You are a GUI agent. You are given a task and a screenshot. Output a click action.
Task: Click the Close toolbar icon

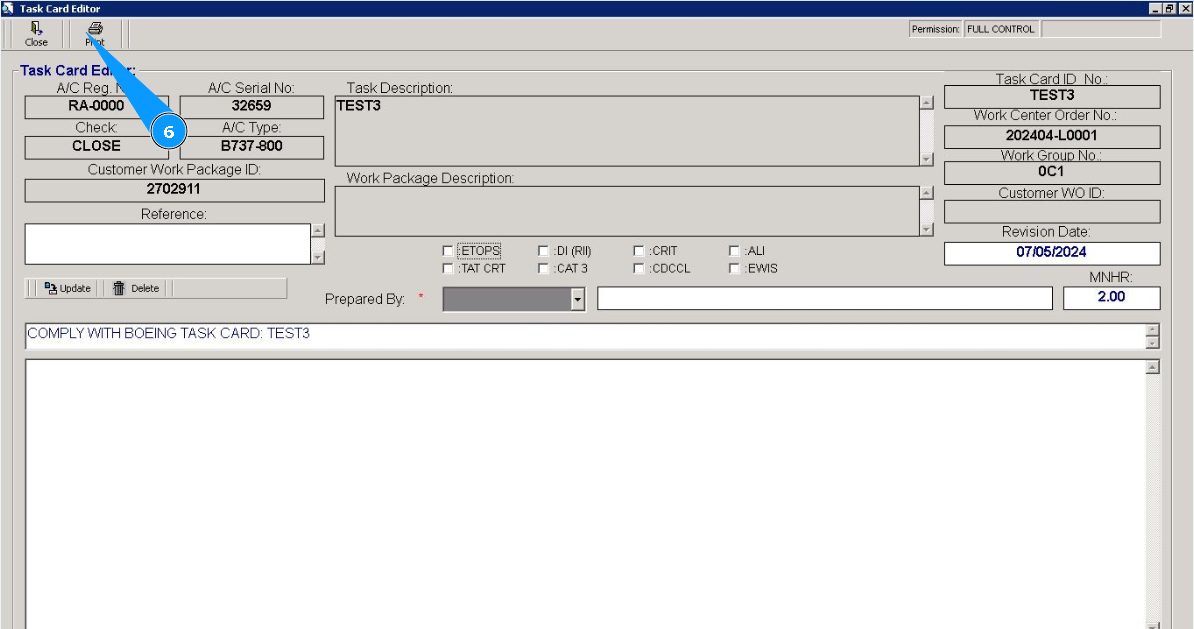[x=36, y=34]
